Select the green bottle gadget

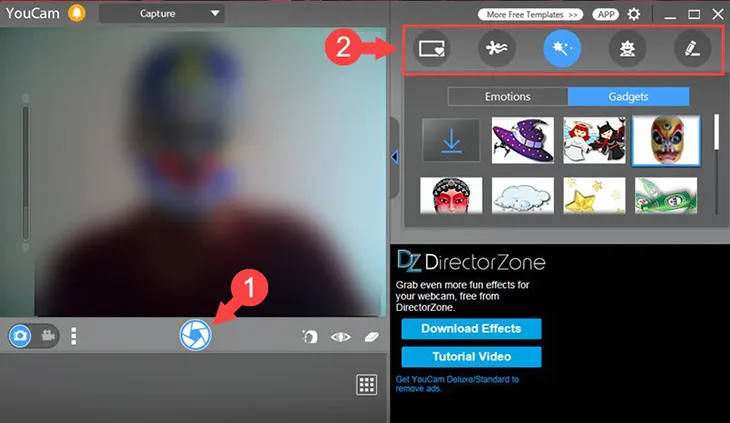tap(666, 195)
